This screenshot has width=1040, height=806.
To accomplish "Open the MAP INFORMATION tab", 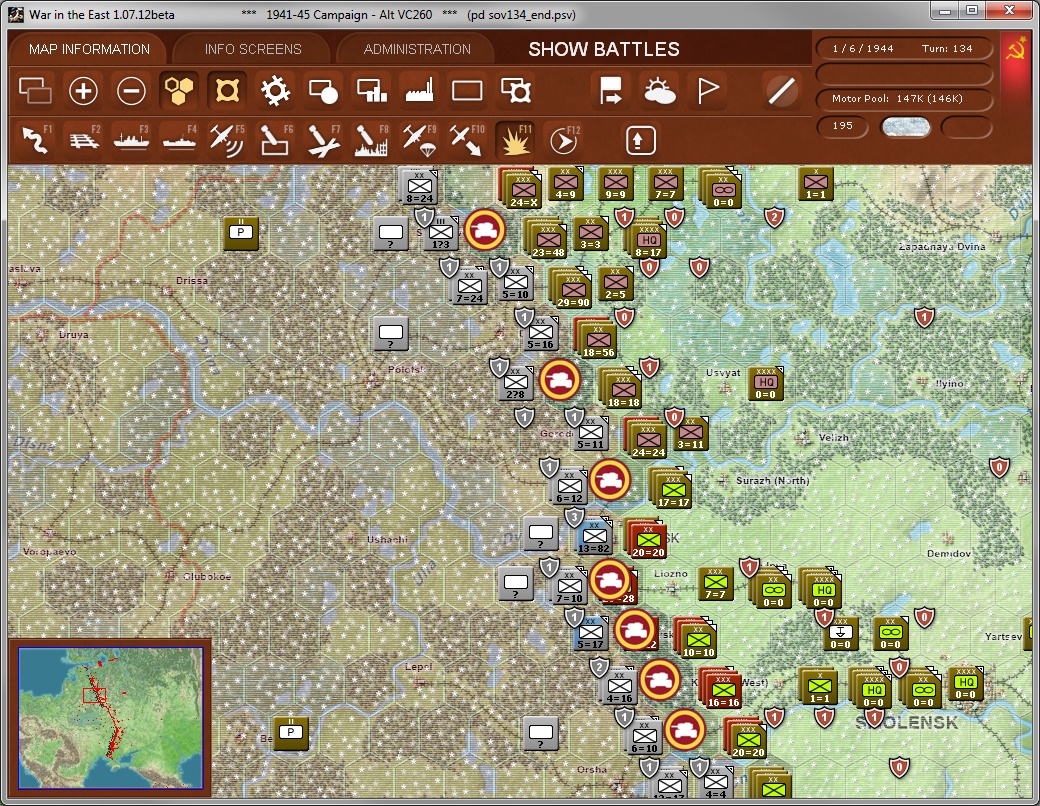I will [x=89, y=49].
